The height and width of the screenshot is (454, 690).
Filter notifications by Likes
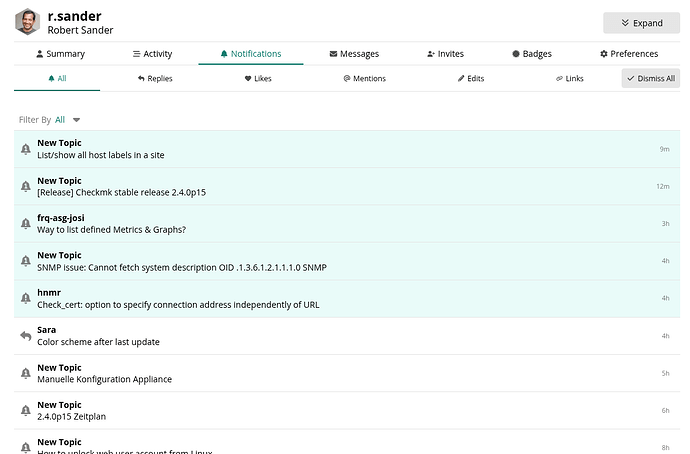tap(258, 78)
